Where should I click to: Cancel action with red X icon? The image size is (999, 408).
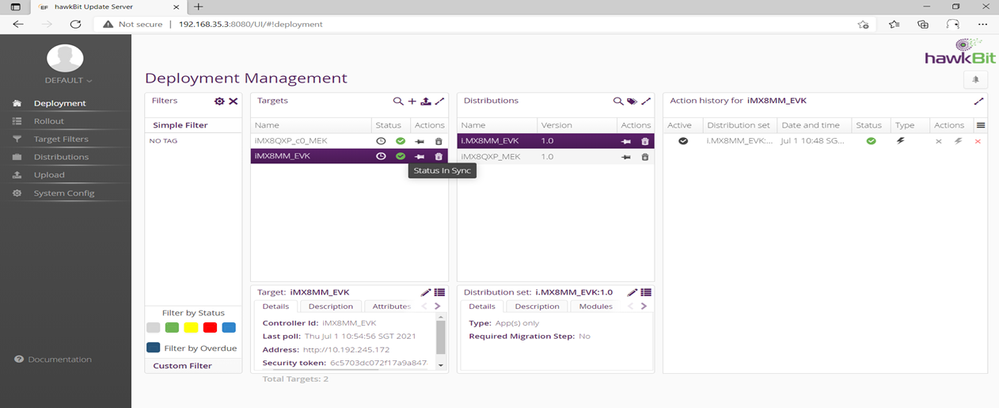coord(977,142)
